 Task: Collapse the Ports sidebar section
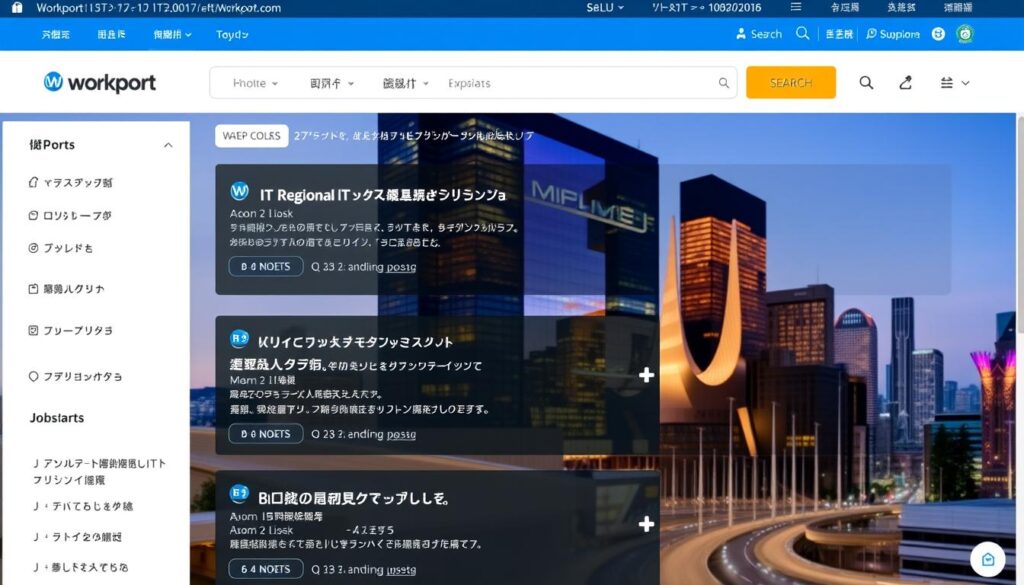point(168,145)
